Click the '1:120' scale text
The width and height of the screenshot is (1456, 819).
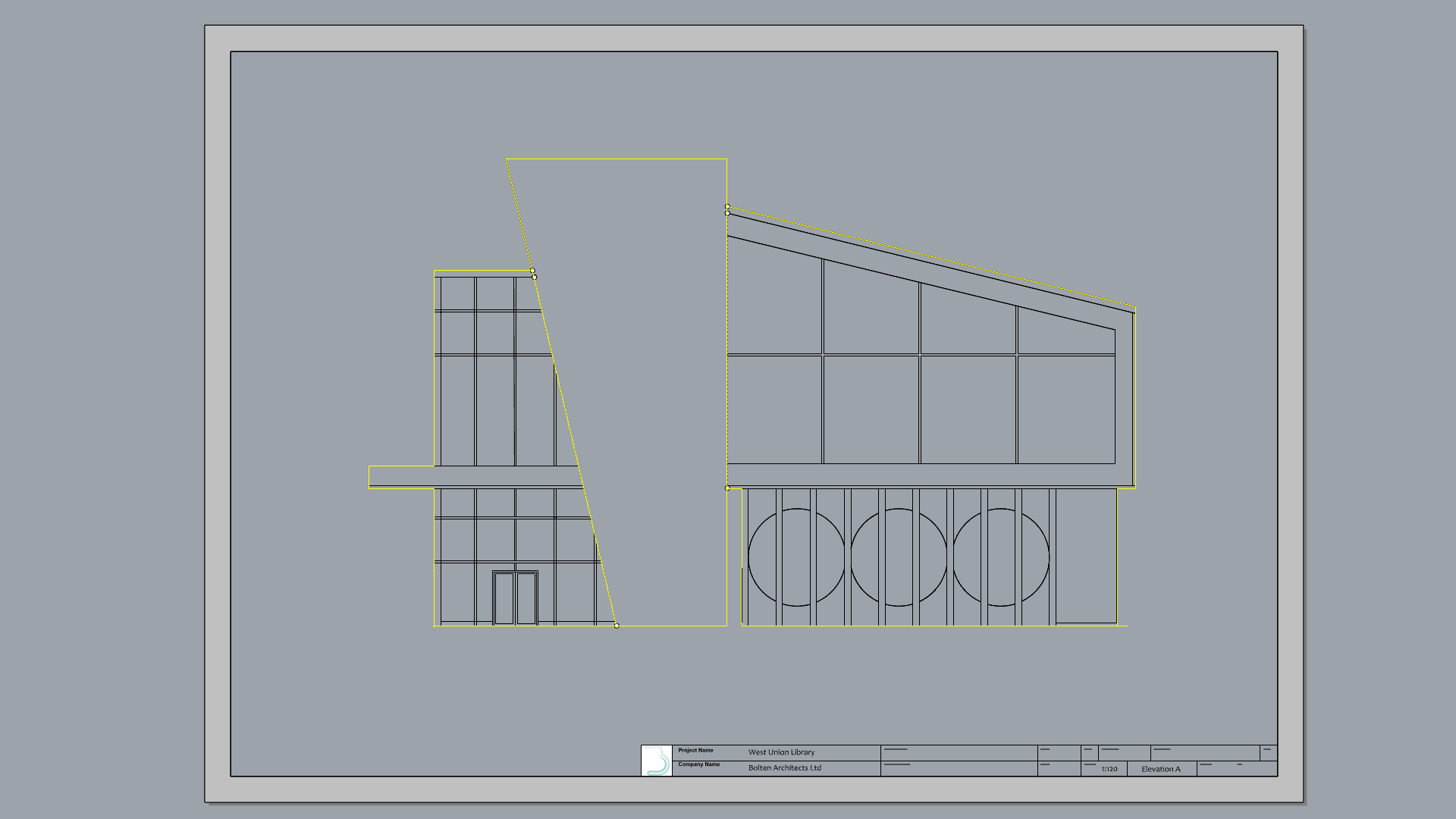[x=1109, y=769]
